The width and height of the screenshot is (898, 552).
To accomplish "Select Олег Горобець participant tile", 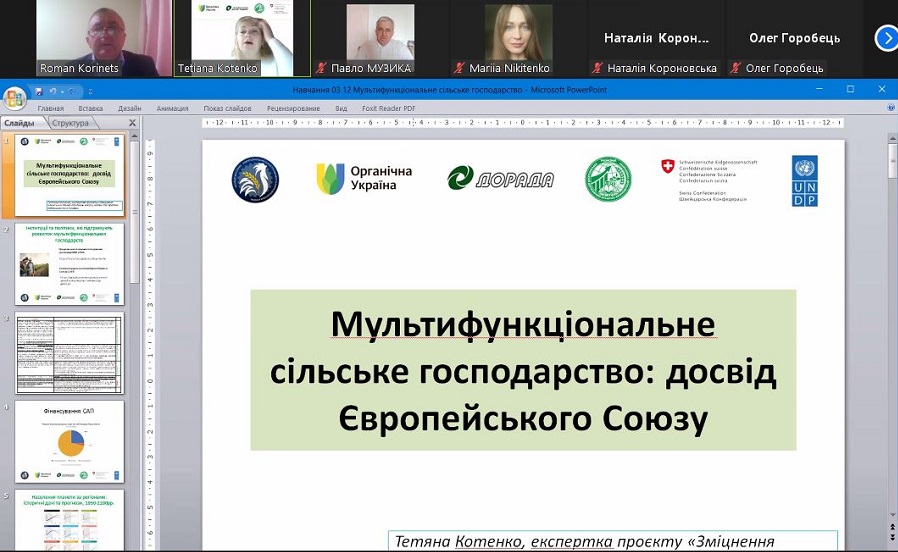I will (794, 38).
